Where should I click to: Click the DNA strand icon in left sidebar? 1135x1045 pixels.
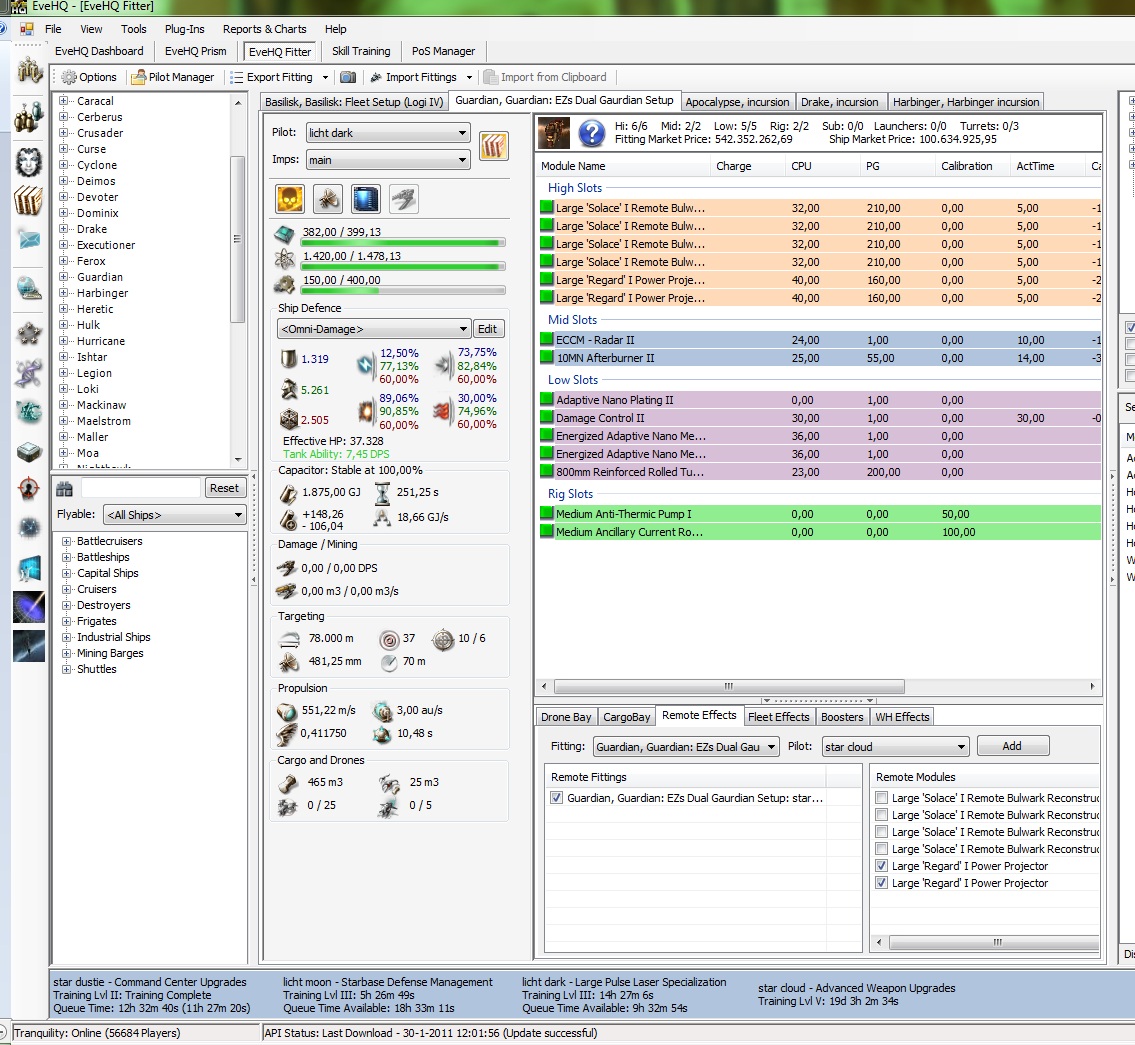[29, 373]
